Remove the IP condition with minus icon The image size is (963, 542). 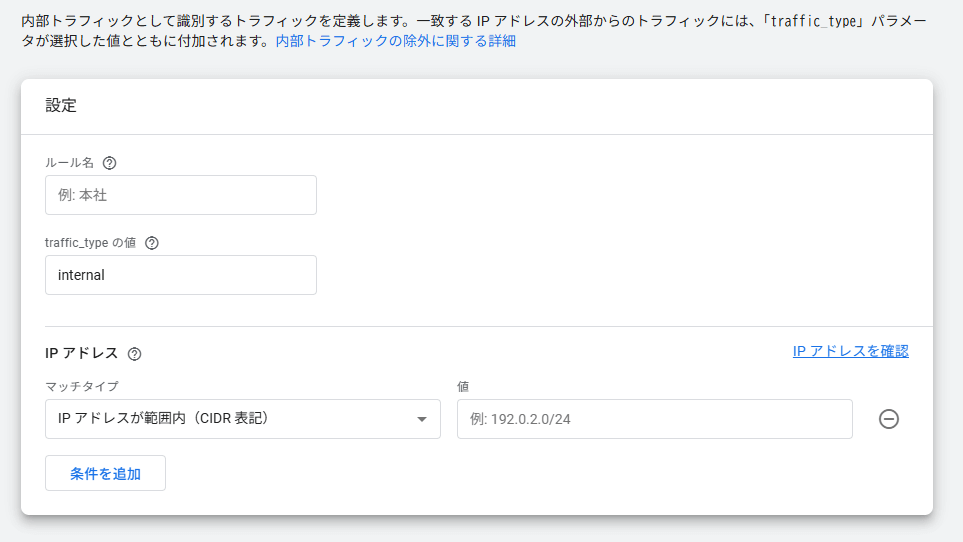[888, 419]
